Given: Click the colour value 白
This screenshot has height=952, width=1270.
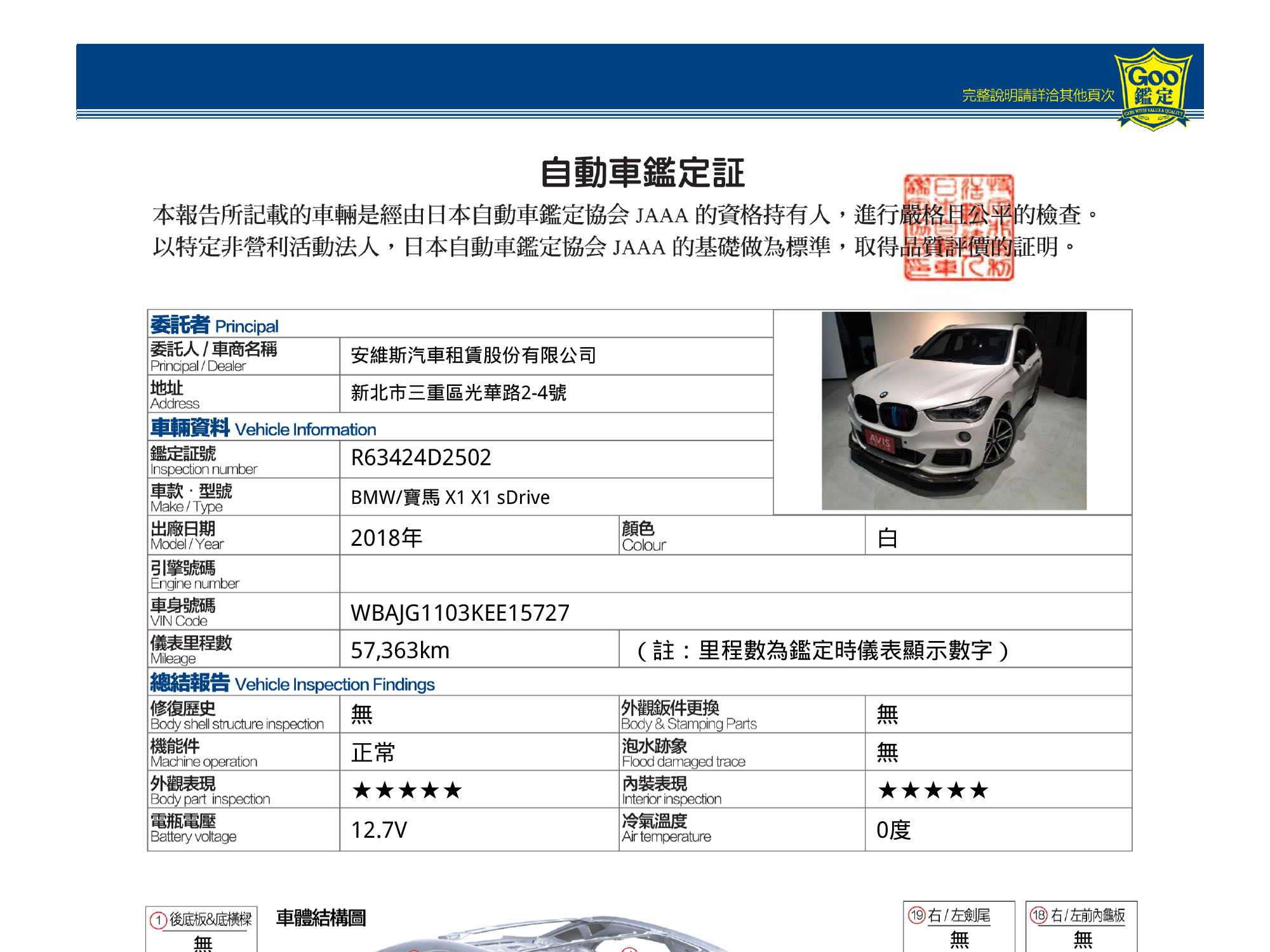Looking at the screenshot, I should (887, 538).
